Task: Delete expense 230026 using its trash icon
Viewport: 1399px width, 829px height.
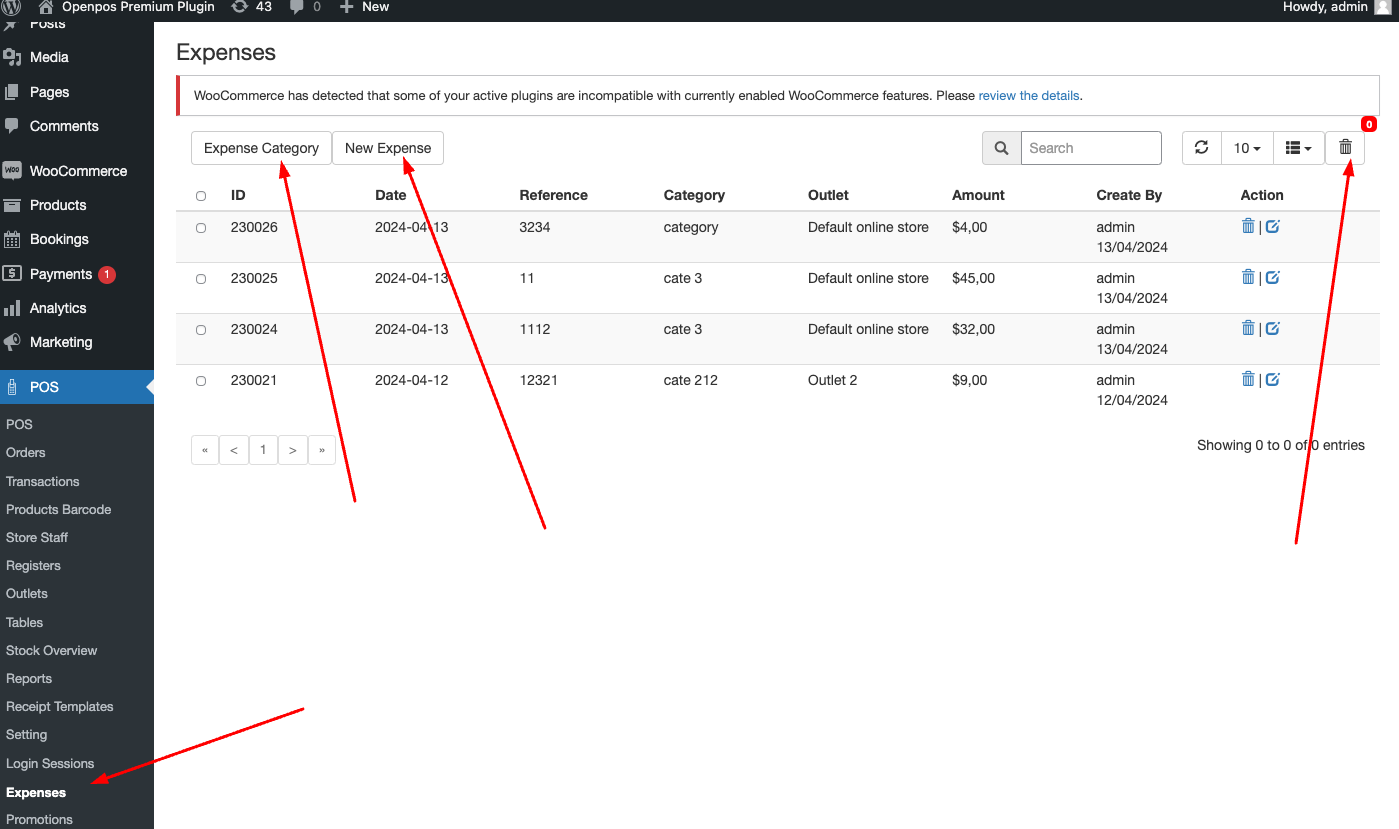Action: pyautogui.click(x=1248, y=226)
